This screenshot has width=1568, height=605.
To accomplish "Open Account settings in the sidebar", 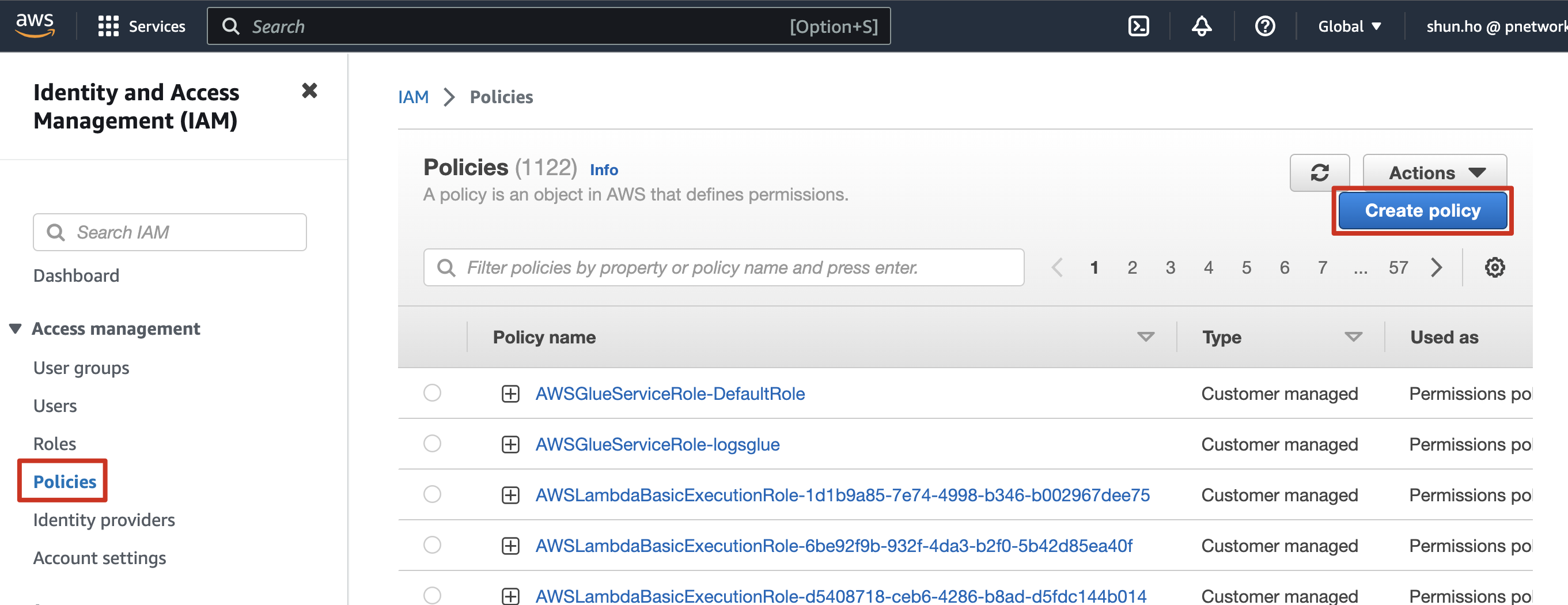I will tap(99, 558).
